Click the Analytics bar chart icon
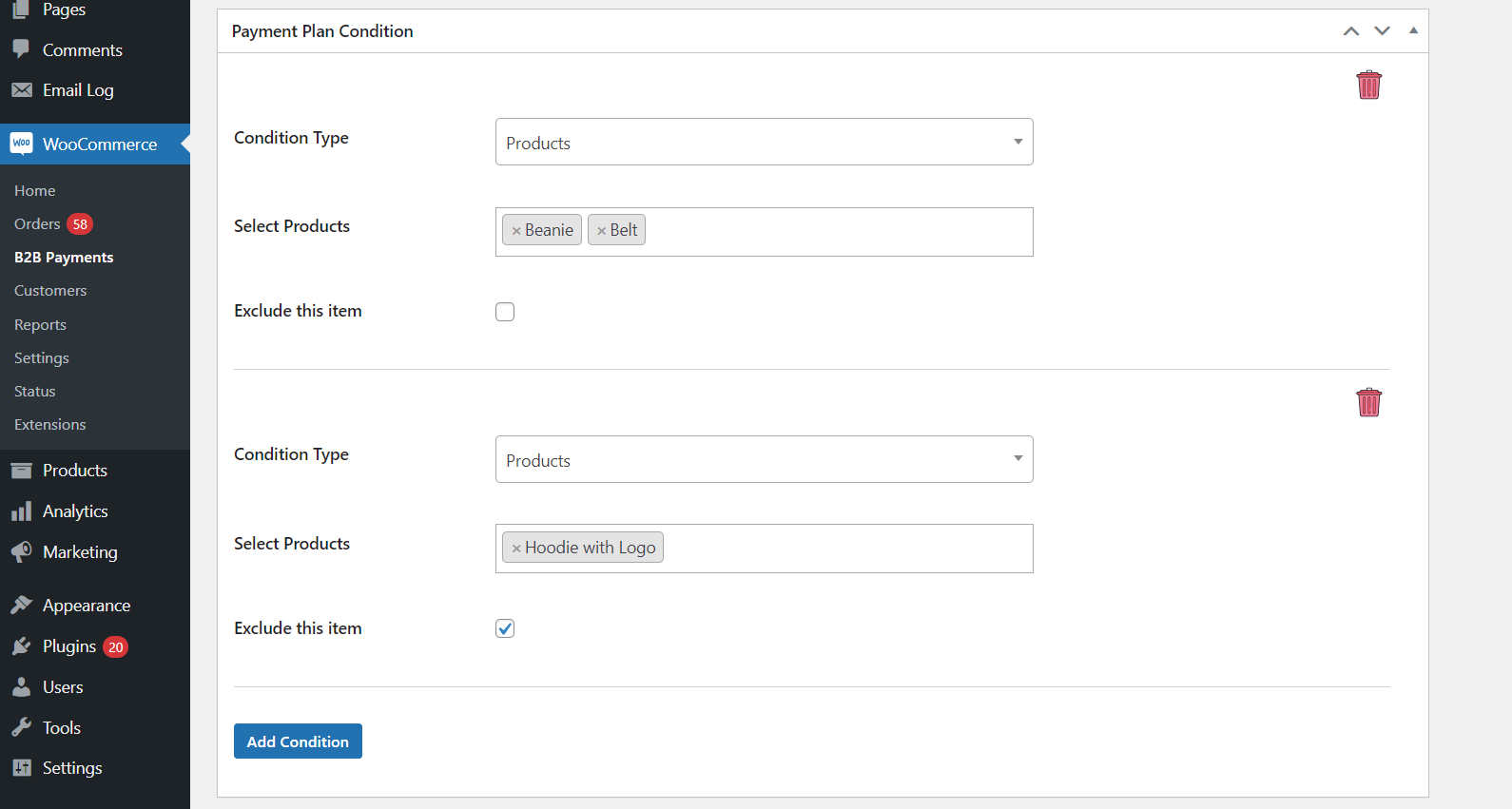Screen dimensions: 1512x809 pos(21,511)
